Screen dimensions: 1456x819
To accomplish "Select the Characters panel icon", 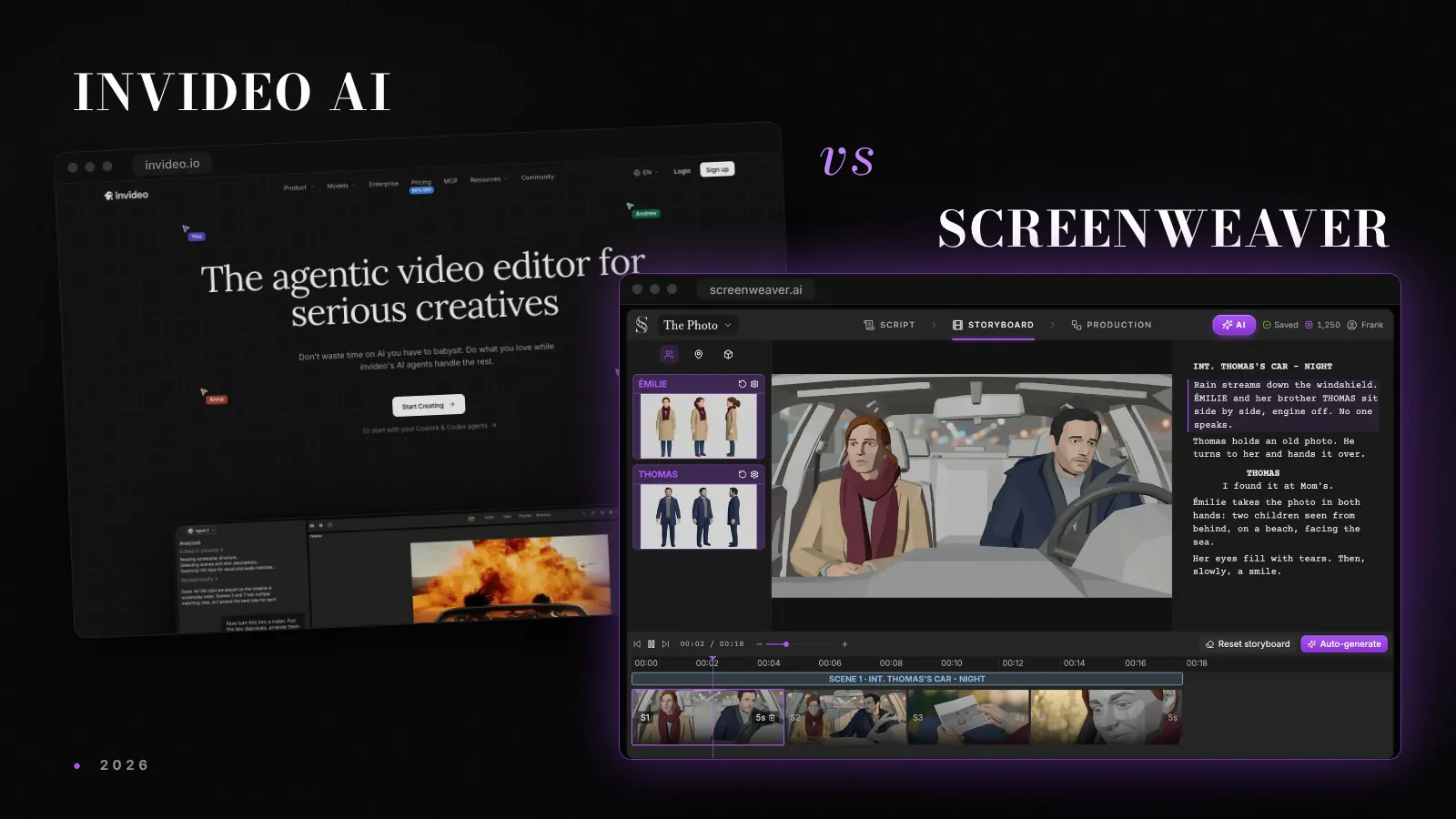I will click(669, 355).
